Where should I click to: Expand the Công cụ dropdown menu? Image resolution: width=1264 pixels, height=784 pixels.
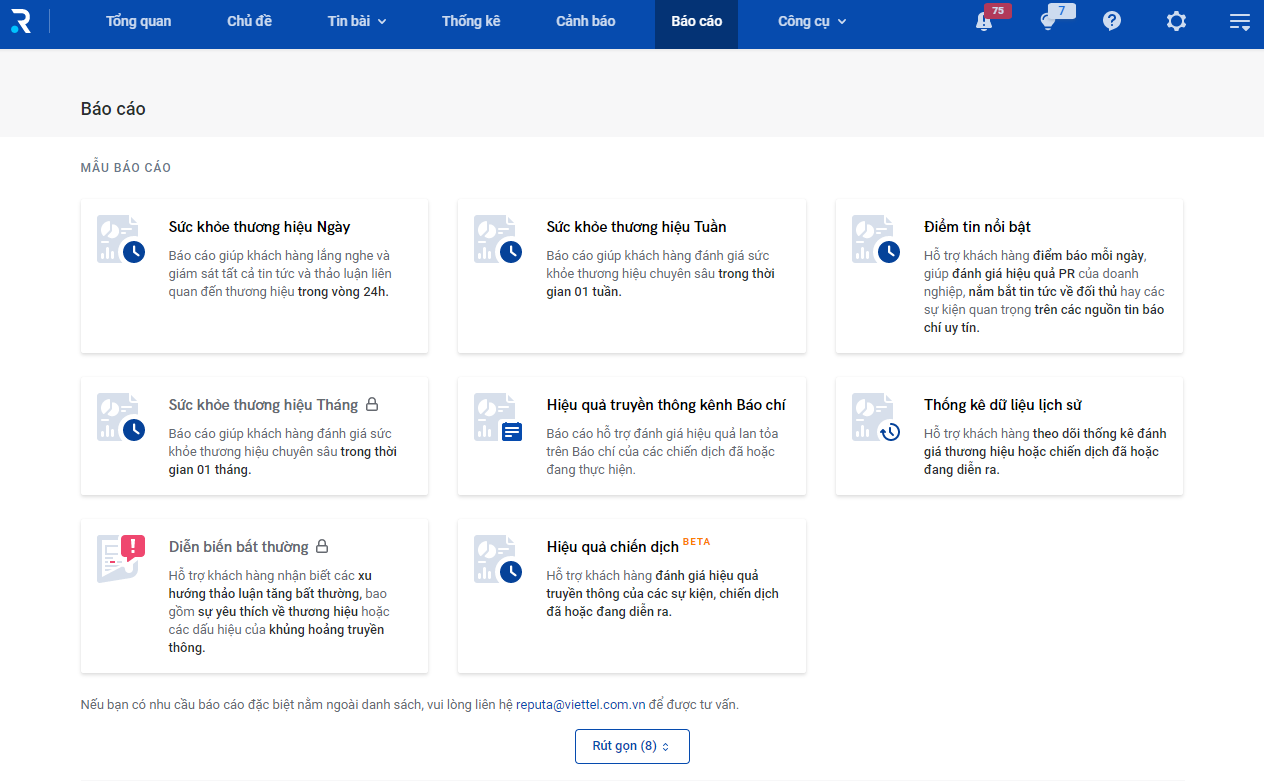coord(812,21)
